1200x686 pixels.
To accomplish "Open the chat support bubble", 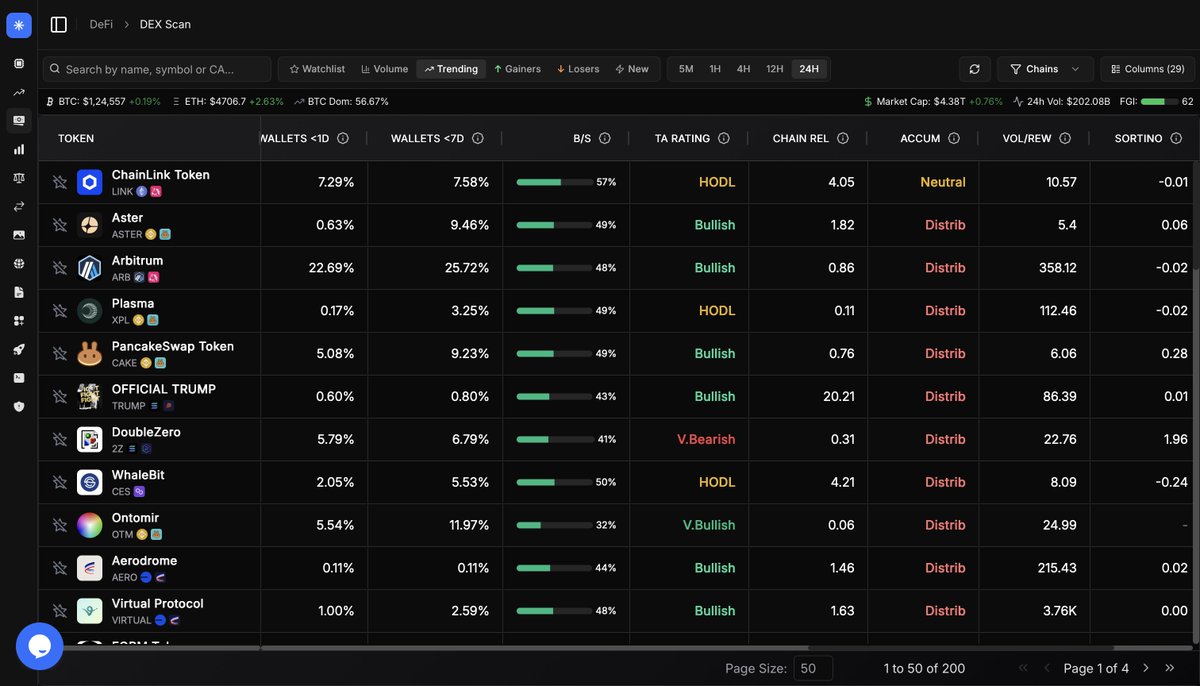I will click(40, 646).
